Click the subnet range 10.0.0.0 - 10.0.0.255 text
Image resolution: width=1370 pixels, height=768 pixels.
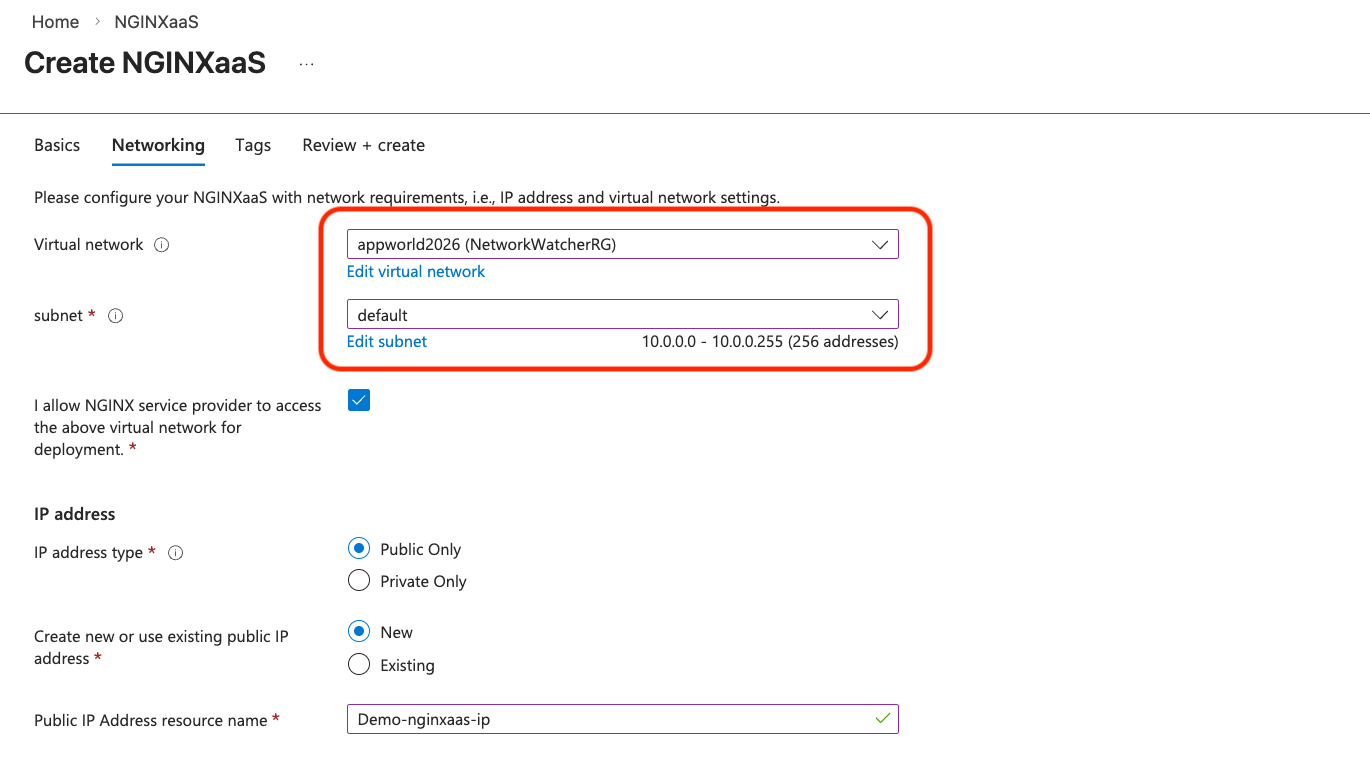click(x=770, y=342)
